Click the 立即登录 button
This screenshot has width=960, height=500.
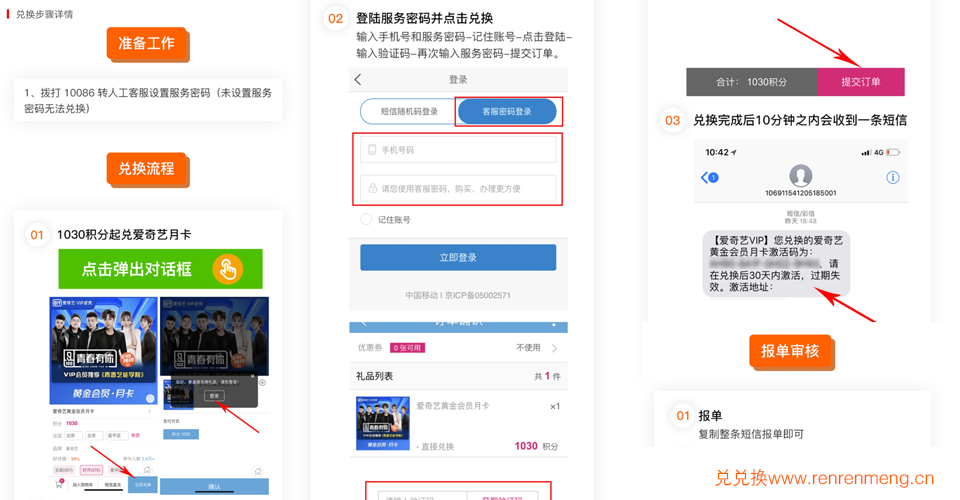tap(458, 258)
